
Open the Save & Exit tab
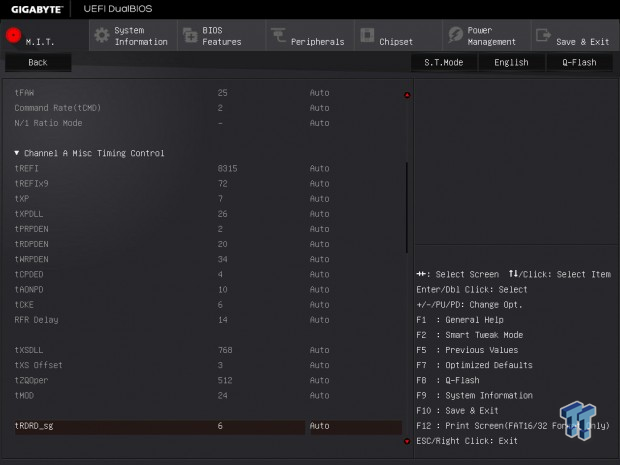coord(575,36)
